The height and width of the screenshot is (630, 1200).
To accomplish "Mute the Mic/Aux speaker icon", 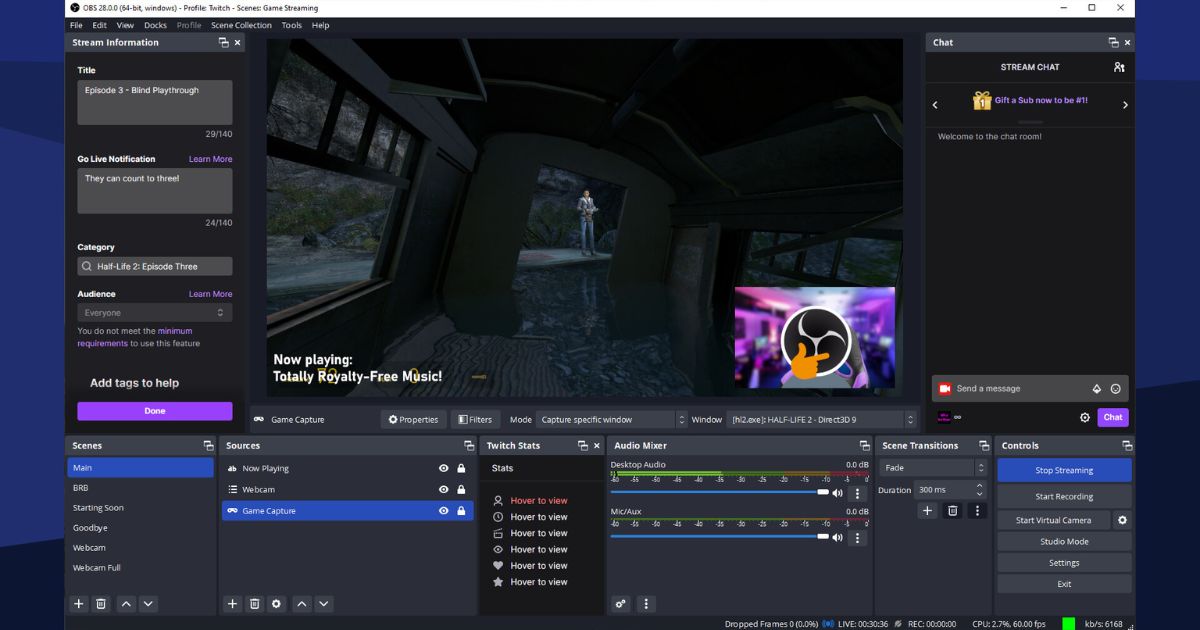I will coord(838,537).
